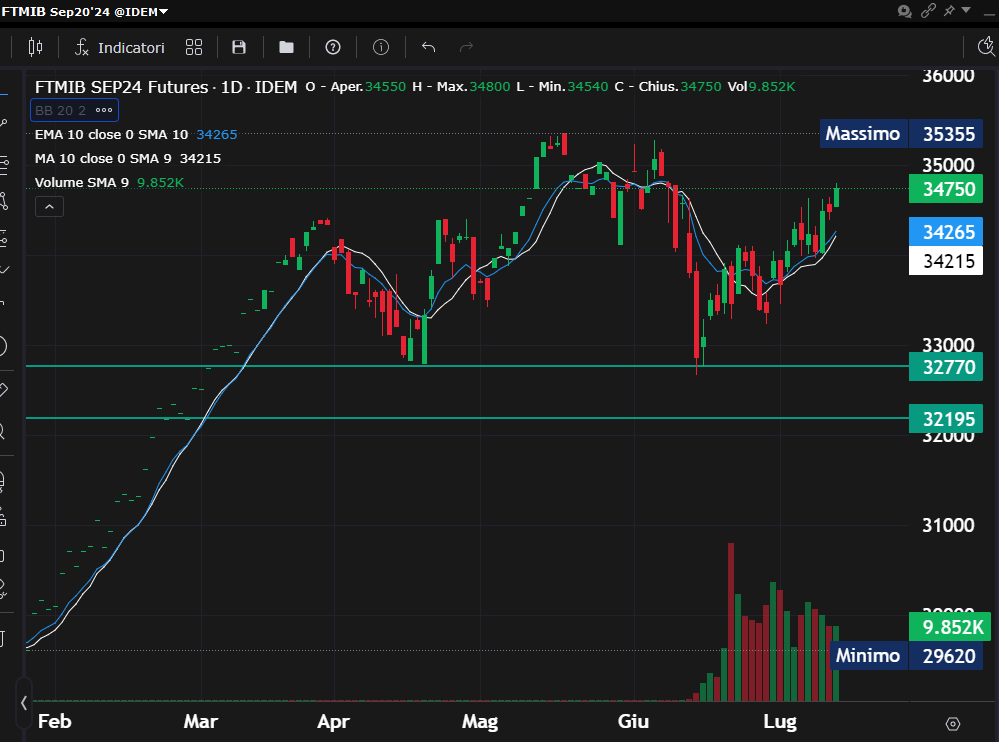Click the 32195 horizontal line price label
The height and width of the screenshot is (742, 999).
947,419
